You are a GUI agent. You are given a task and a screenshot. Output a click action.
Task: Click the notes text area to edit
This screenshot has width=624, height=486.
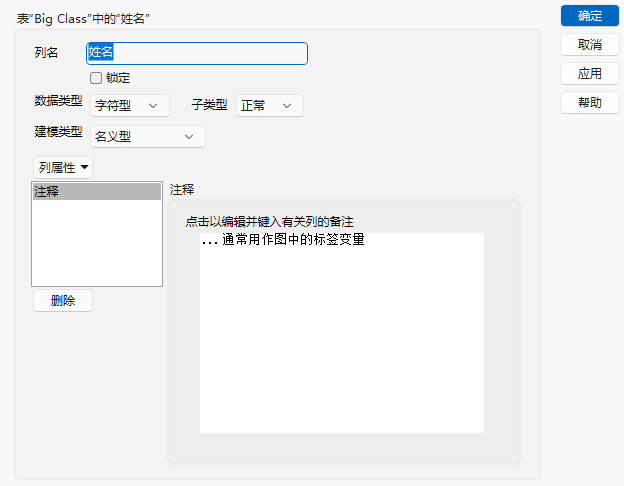[x=341, y=333]
